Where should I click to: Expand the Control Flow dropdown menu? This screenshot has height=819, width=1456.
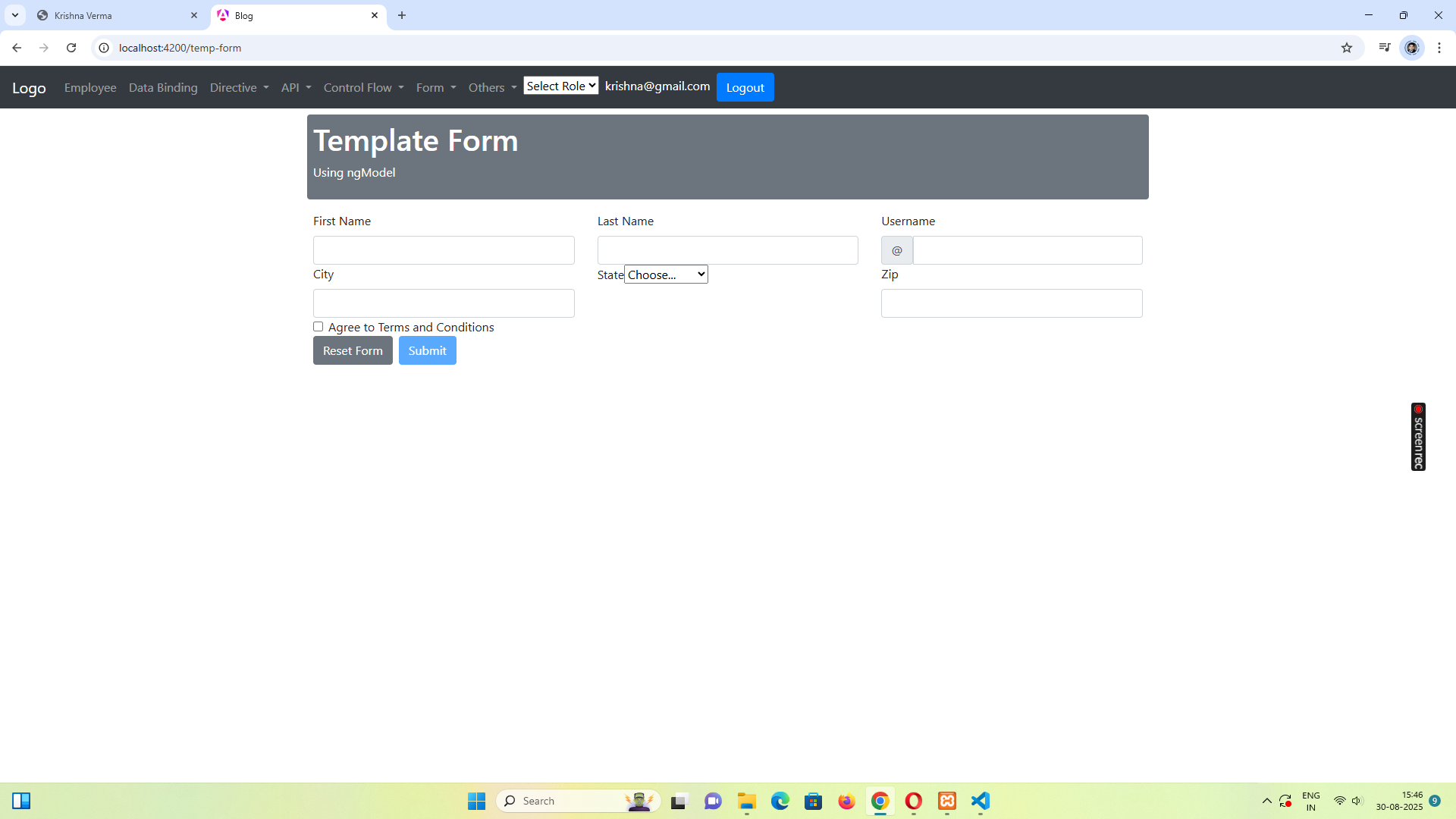click(x=364, y=88)
